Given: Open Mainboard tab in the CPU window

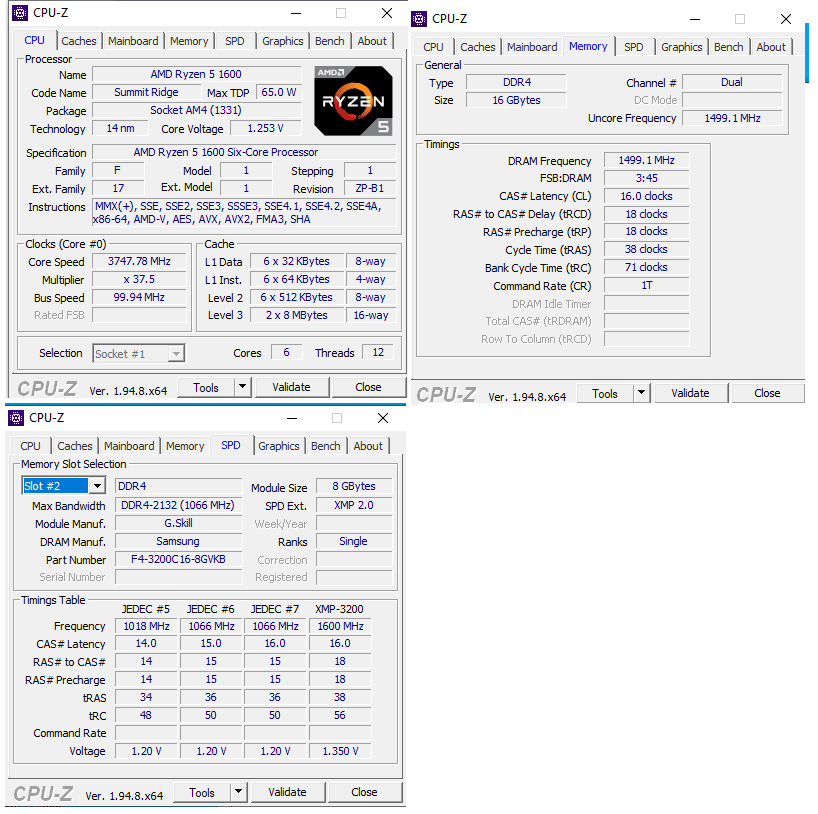Looking at the screenshot, I should click(133, 41).
